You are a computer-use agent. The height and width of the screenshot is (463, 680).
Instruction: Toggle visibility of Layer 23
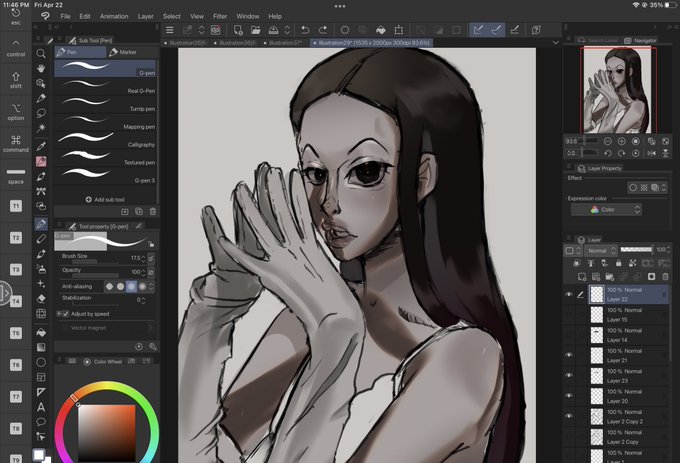[569, 375]
